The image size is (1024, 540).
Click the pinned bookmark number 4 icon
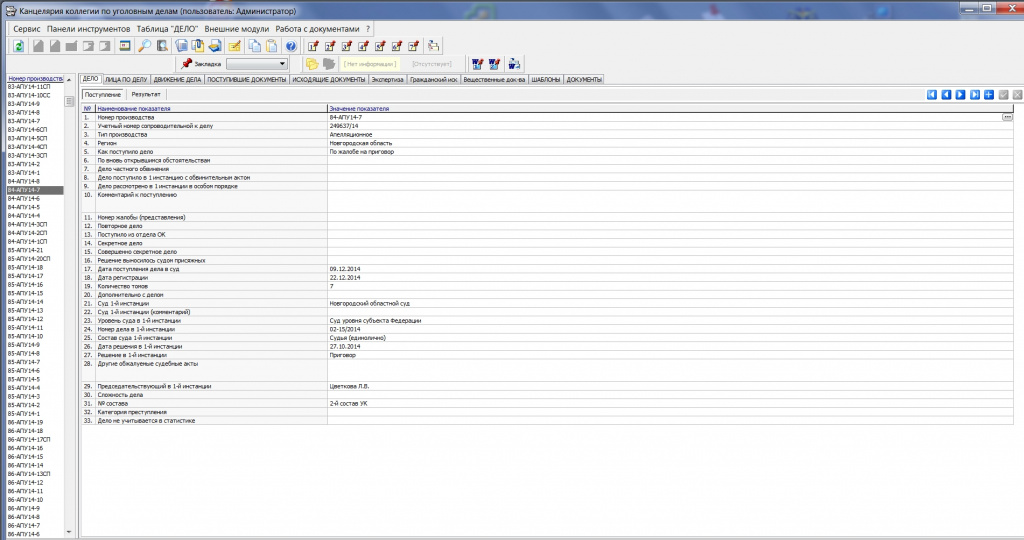coord(364,46)
